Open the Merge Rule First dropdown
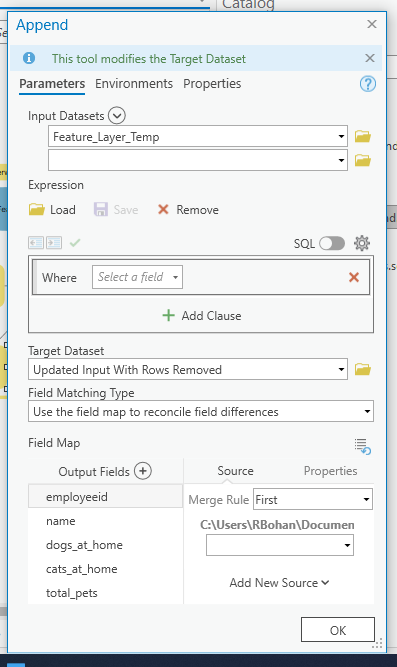The height and width of the screenshot is (667, 397). (313, 499)
